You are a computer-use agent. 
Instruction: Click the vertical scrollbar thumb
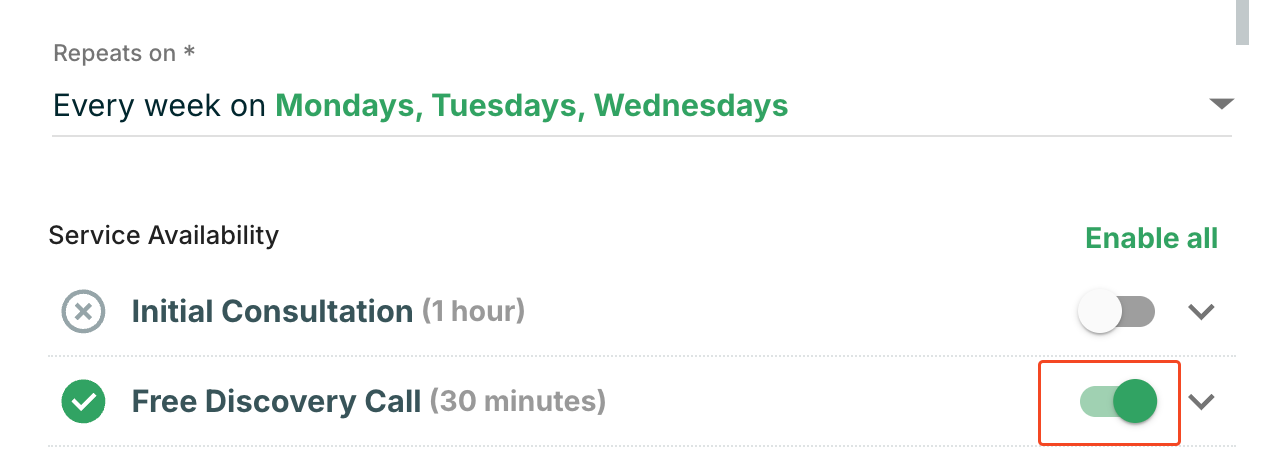tap(1241, 20)
